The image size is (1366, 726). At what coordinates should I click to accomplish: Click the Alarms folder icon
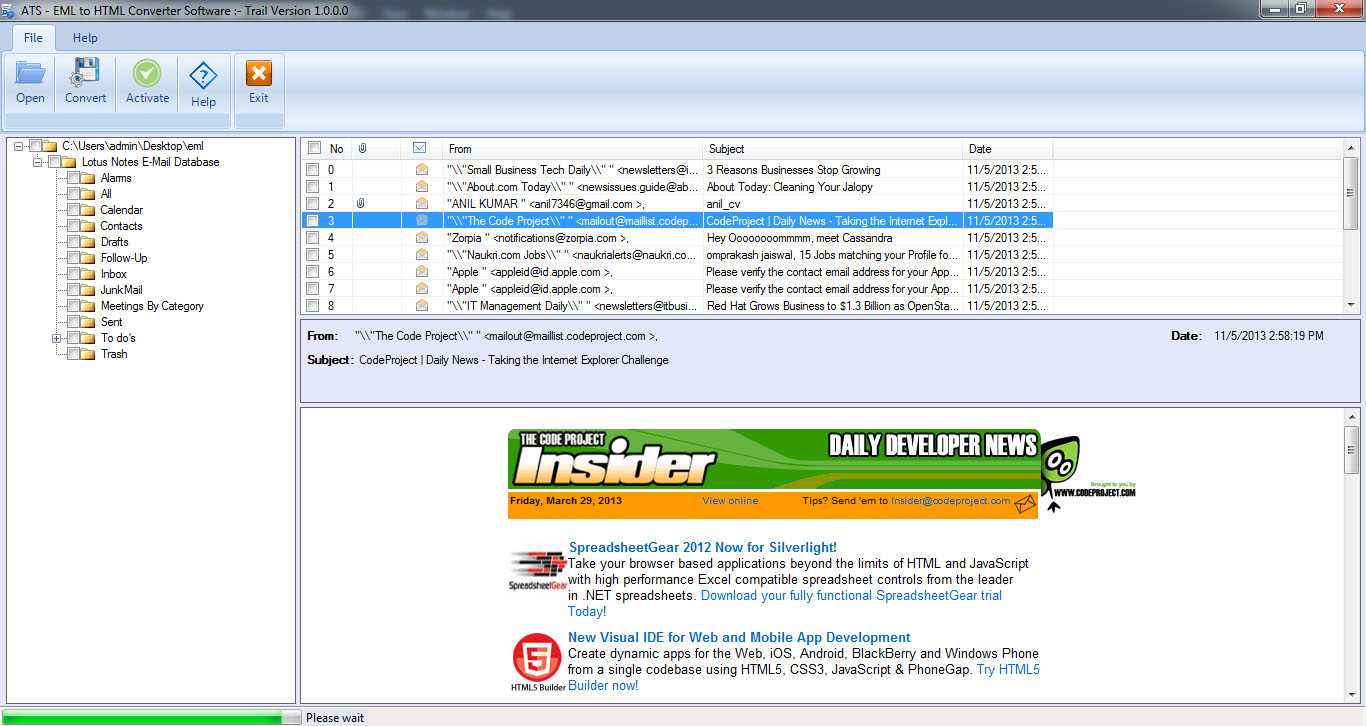click(x=88, y=178)
